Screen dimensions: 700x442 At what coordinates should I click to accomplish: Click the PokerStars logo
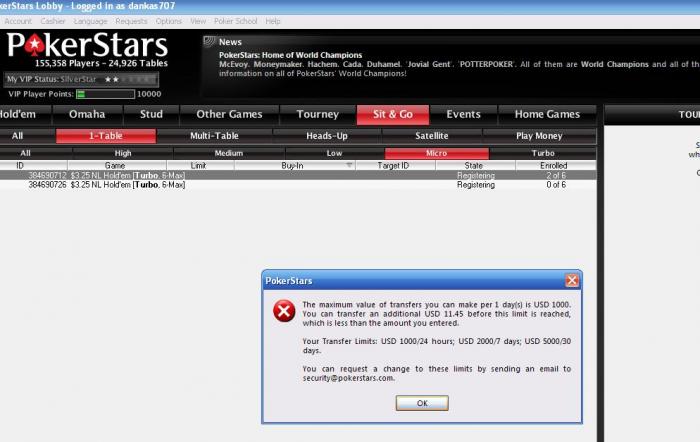coord(87,45)
